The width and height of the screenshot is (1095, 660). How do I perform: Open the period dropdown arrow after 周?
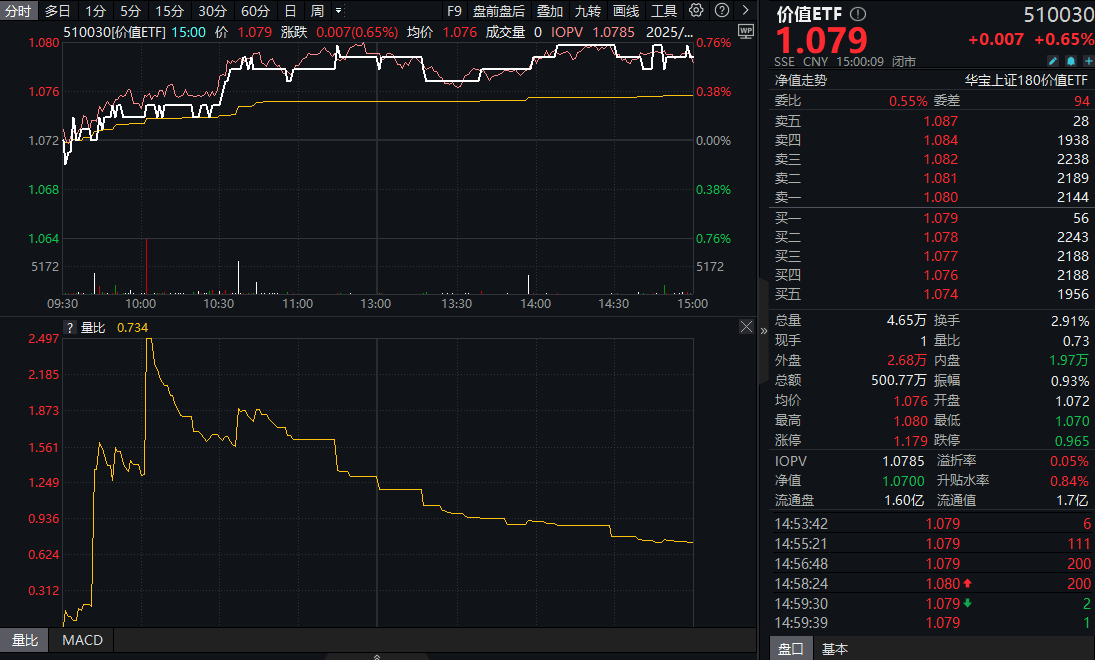click(x=339, y=10)
